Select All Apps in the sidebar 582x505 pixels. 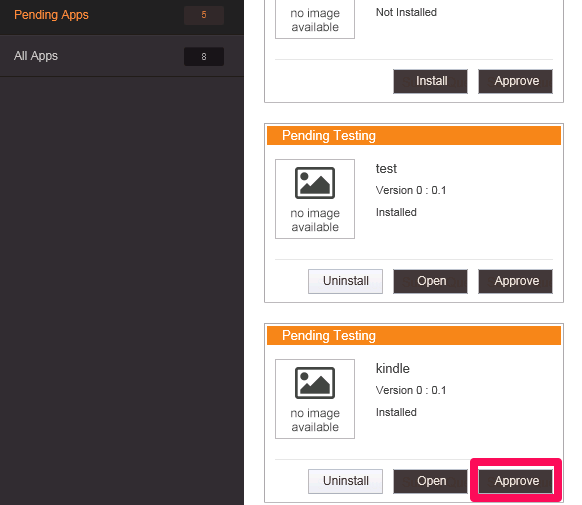pos(122,56)
